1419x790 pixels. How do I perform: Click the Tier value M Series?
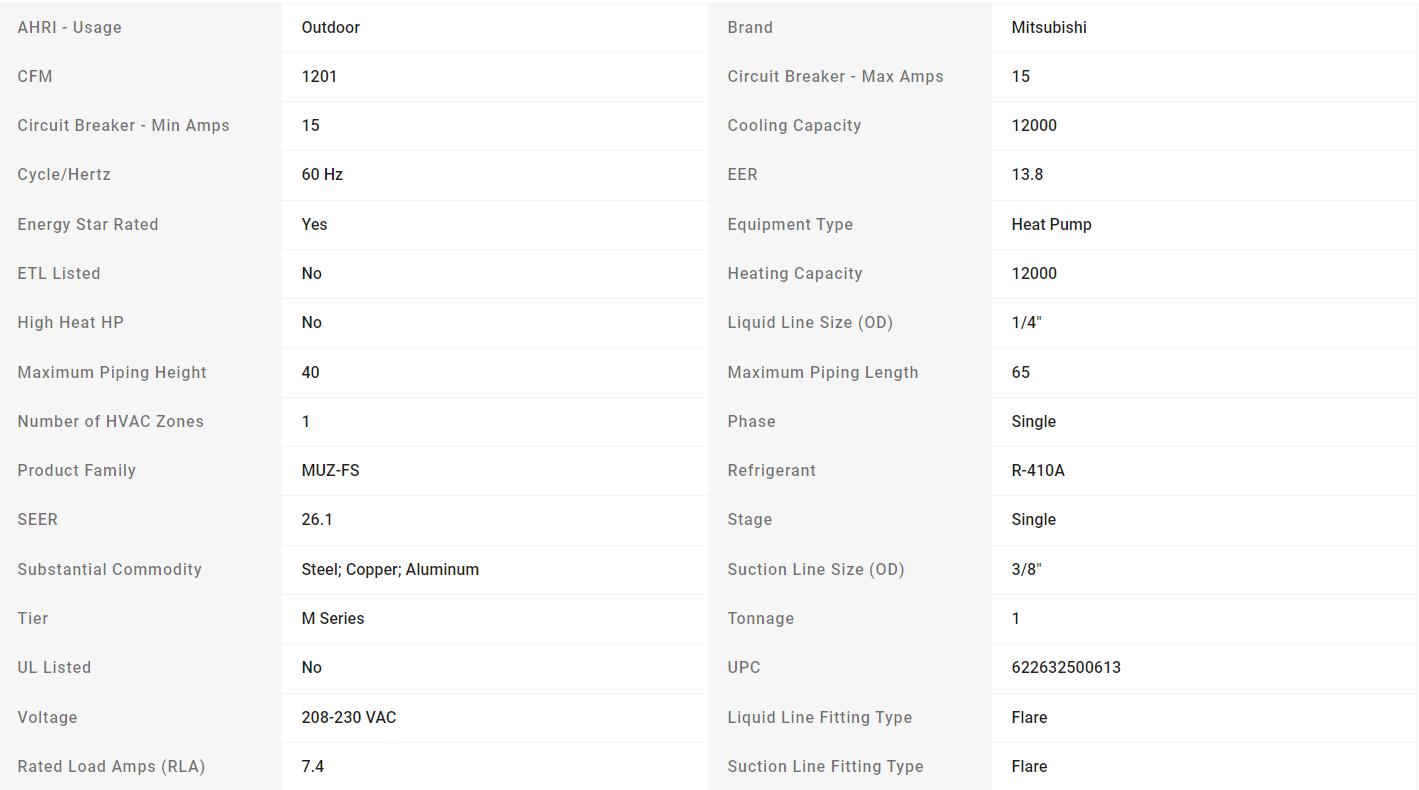click(x=333, y=618)
